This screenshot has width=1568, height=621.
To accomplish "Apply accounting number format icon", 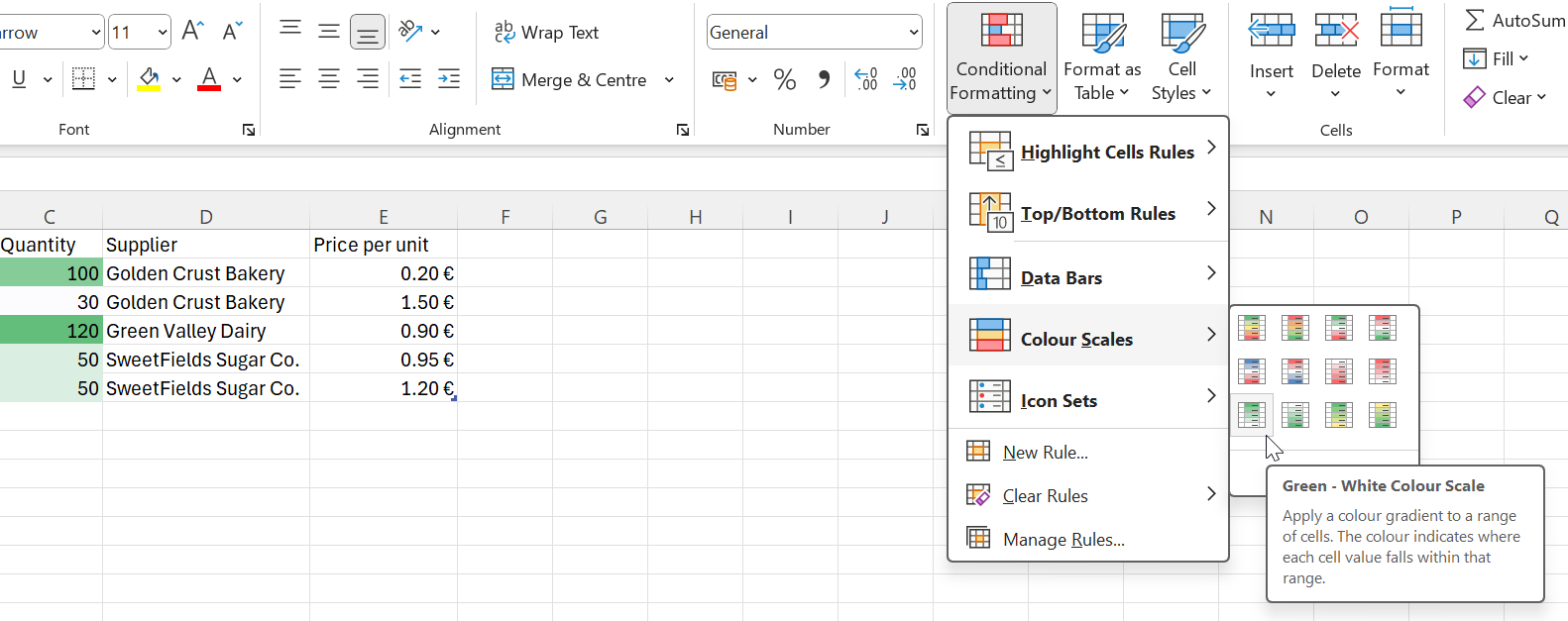I will click(725, 80).
